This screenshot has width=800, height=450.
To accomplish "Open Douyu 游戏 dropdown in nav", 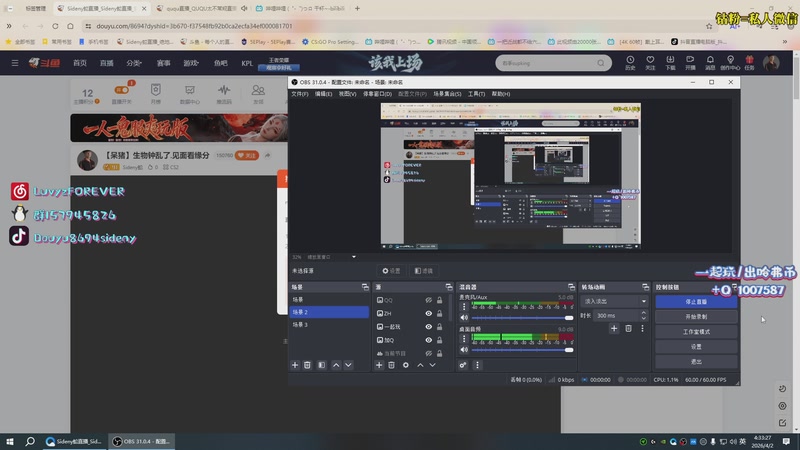I will click(191, 63).
